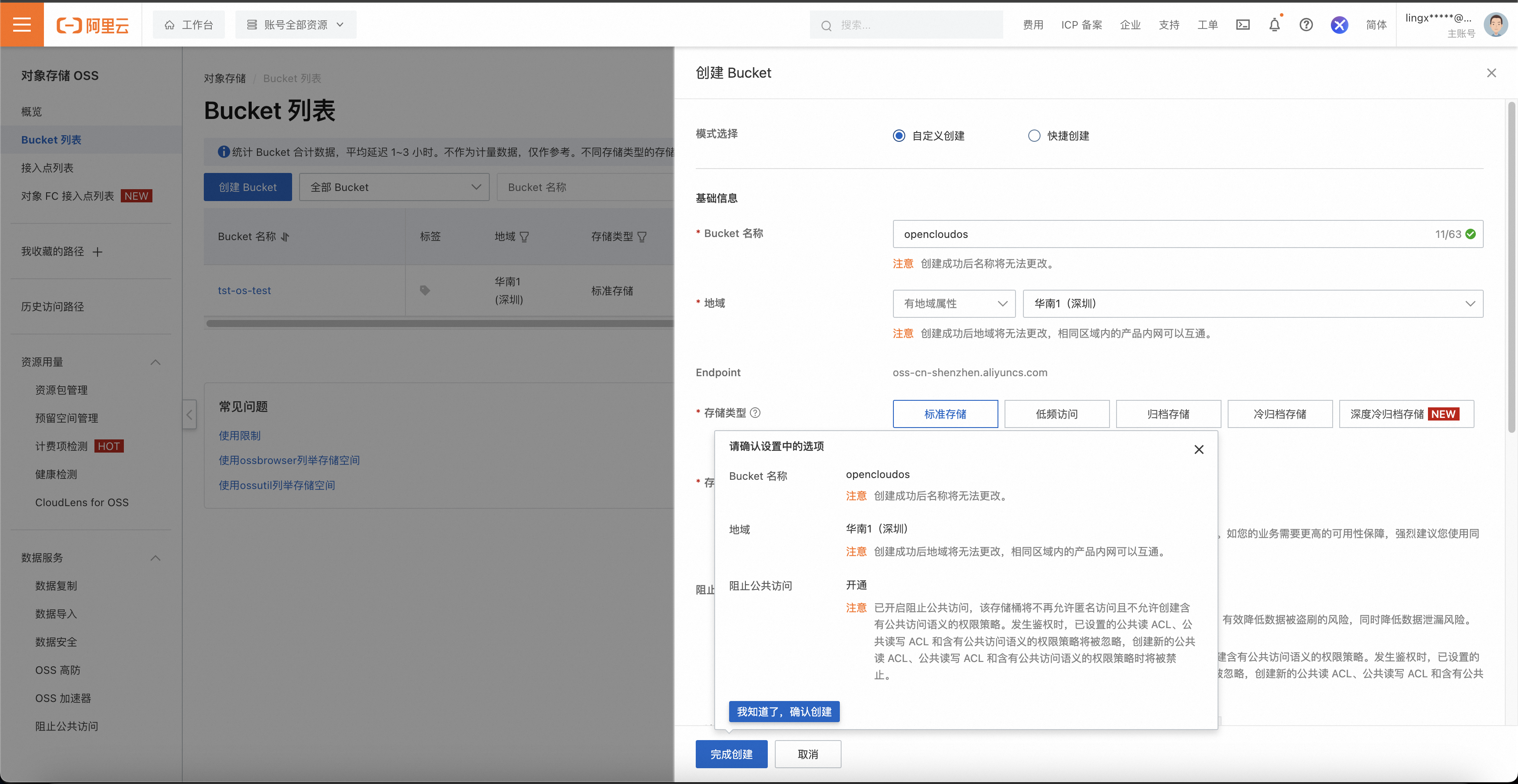Open the Fees top menu
The image size is (1518, 784).
click(1033, 25)
